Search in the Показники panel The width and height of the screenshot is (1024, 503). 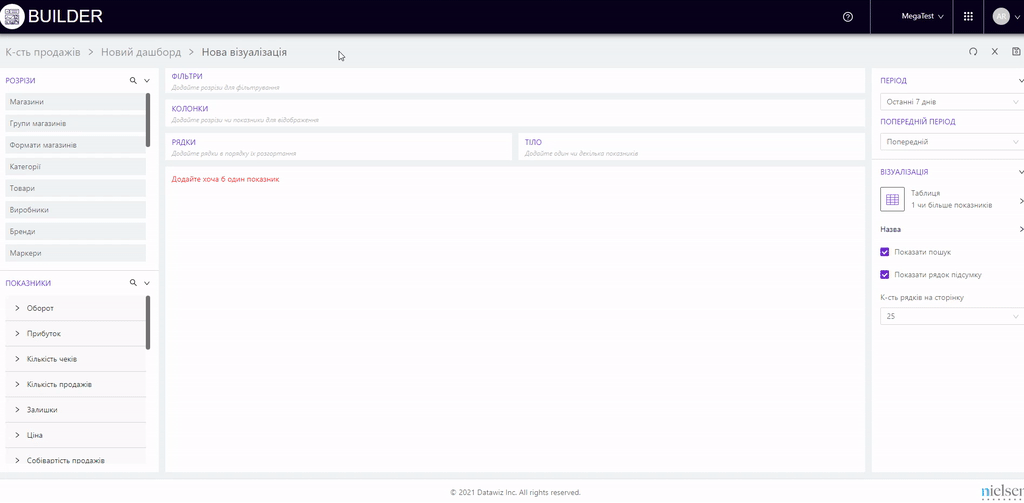133,283
